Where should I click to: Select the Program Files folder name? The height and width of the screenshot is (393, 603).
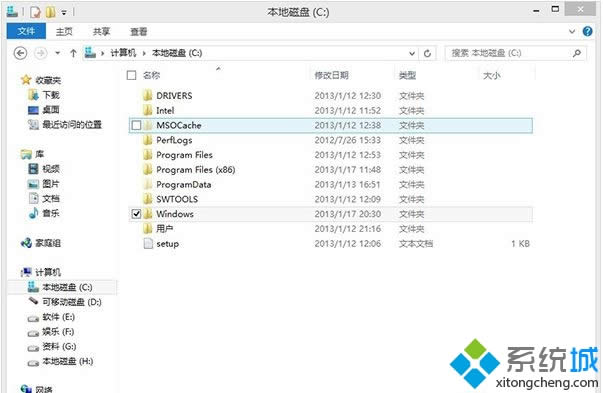coord(184,155)
